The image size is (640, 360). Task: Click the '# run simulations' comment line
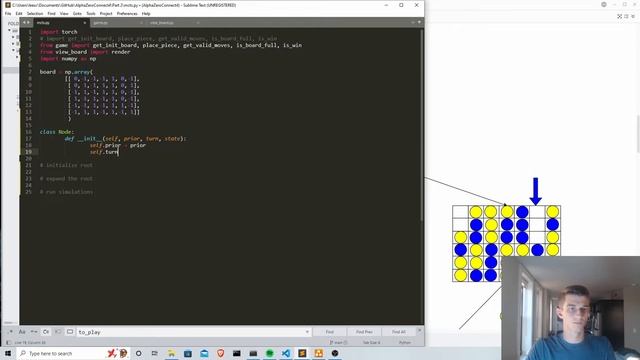pos(67,192)
